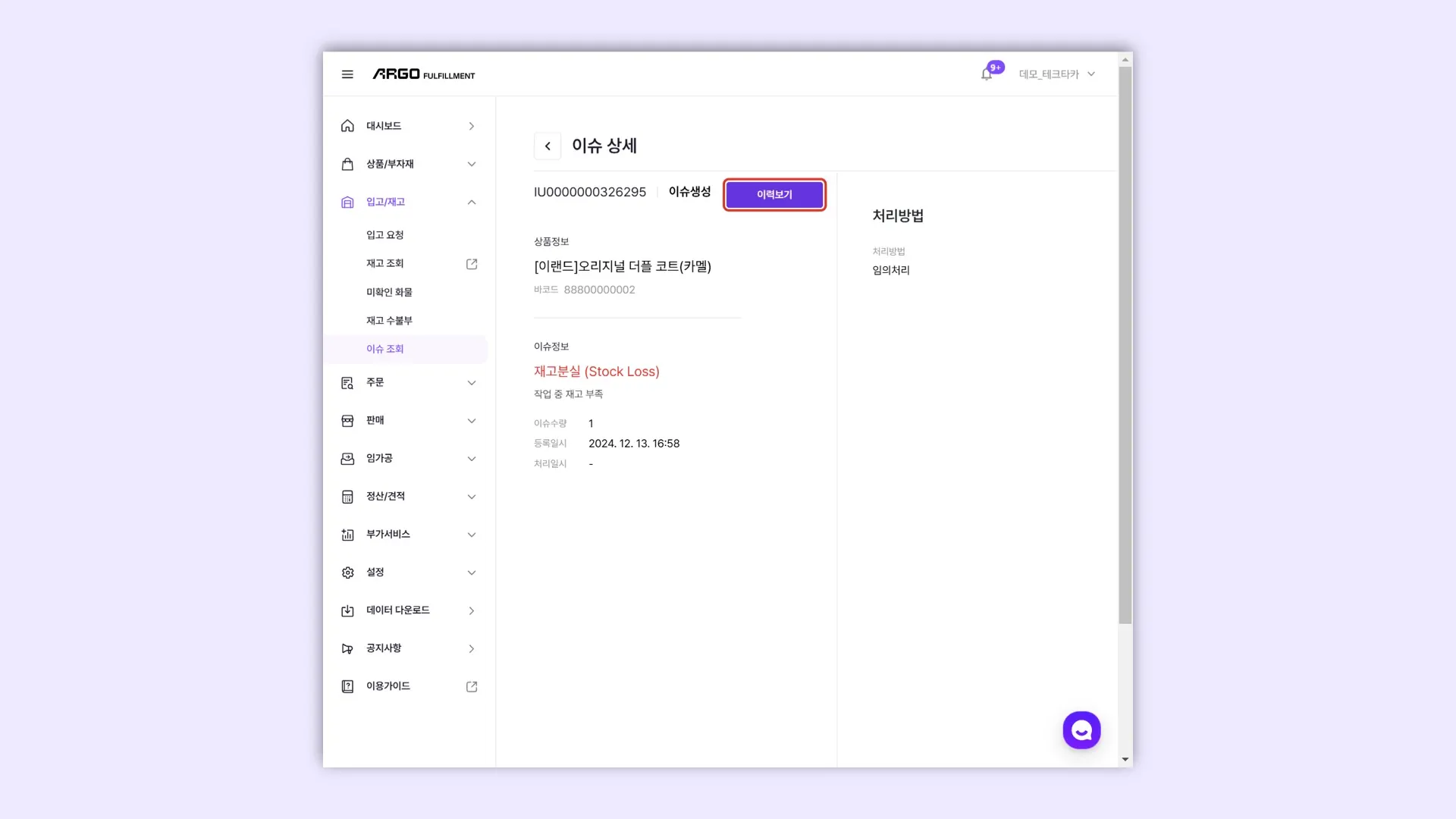
Task: Click the 대시보드 home icon
Action: point(347,126)
